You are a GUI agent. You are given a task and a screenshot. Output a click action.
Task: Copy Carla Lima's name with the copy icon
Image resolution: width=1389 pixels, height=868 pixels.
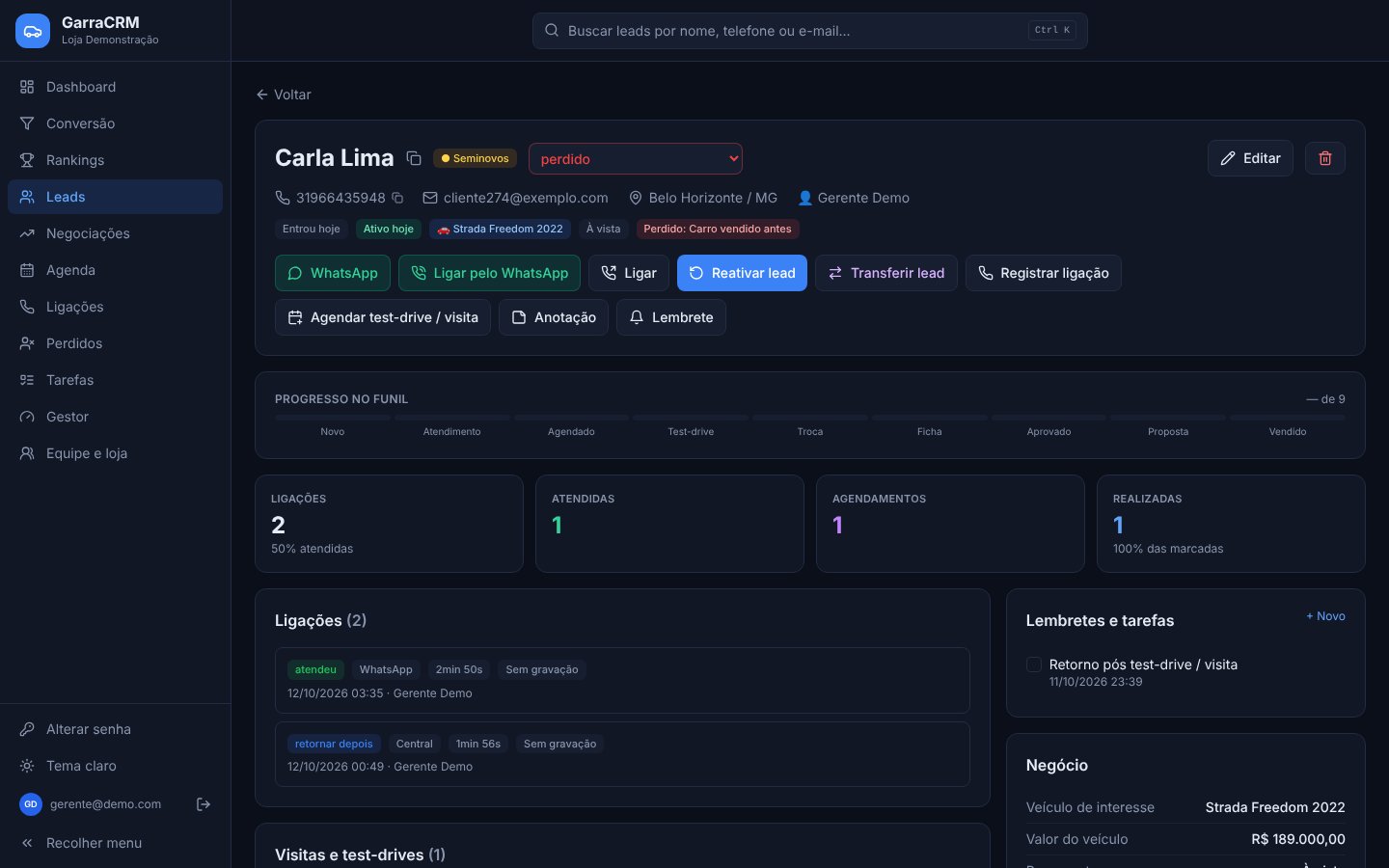(414, 158)
